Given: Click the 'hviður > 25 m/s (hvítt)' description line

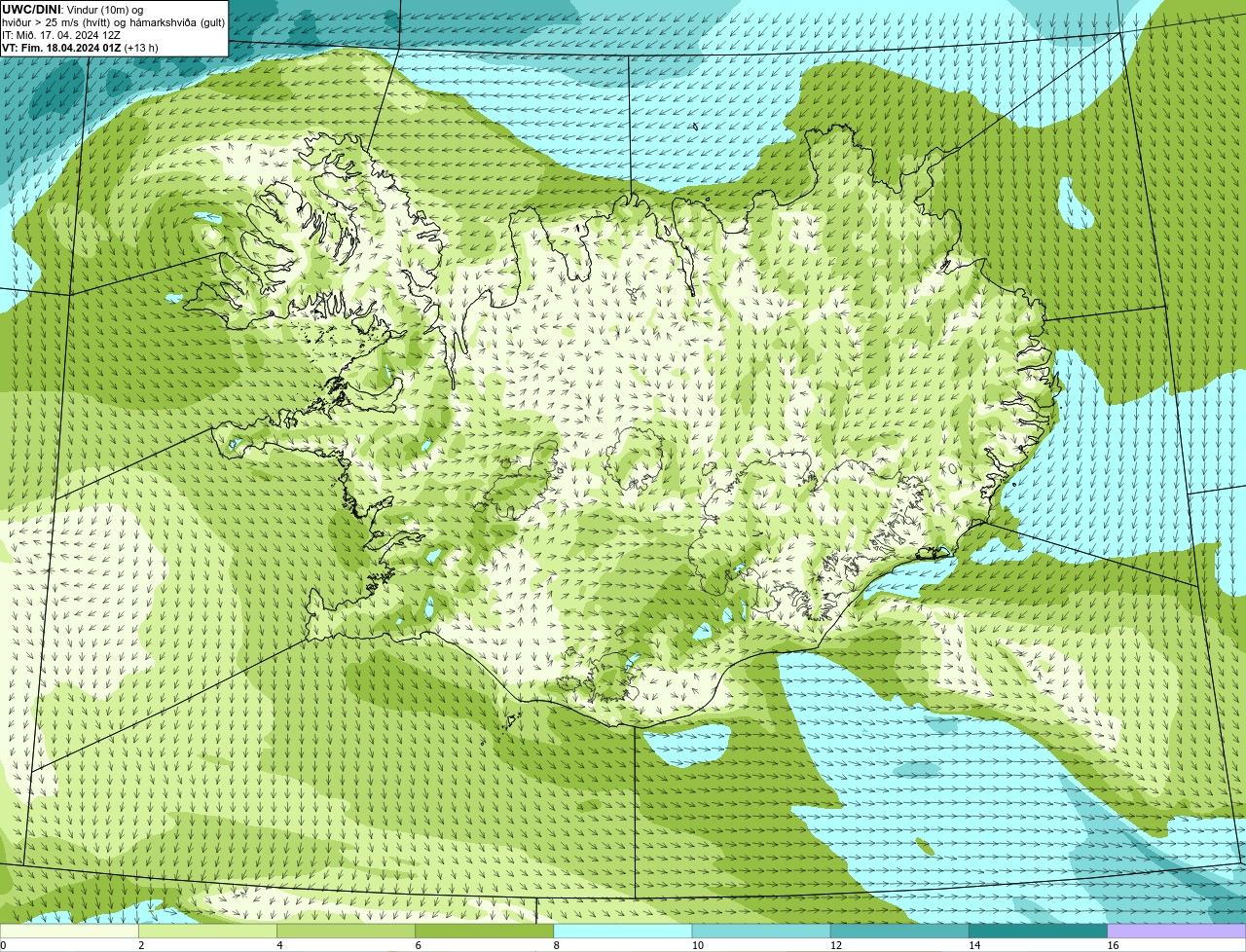Looking at the screenshot, I should coord(113,22).
